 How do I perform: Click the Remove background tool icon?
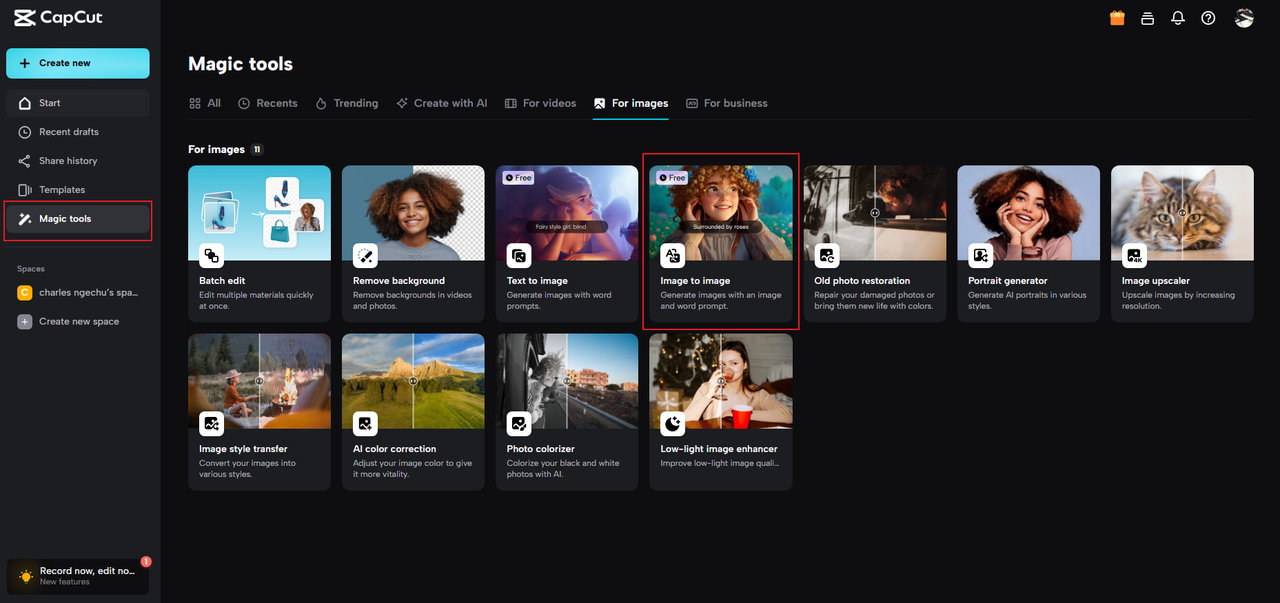pyautogui.click(x=365, y=256)
